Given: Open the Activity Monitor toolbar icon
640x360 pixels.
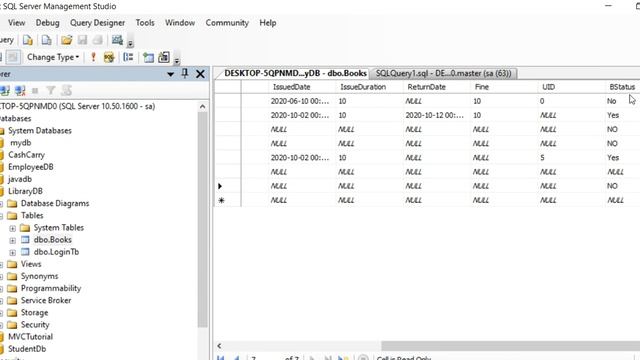Looking at the screenshot, I should pyautogui.click(x=117, y=40).
